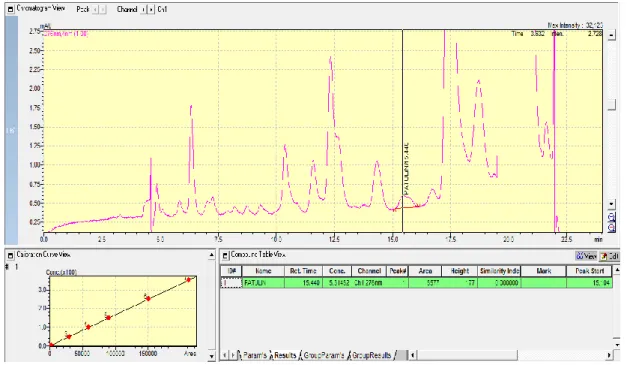627x365 pixels.
Task: Click the Height column header
Action: 460,271
